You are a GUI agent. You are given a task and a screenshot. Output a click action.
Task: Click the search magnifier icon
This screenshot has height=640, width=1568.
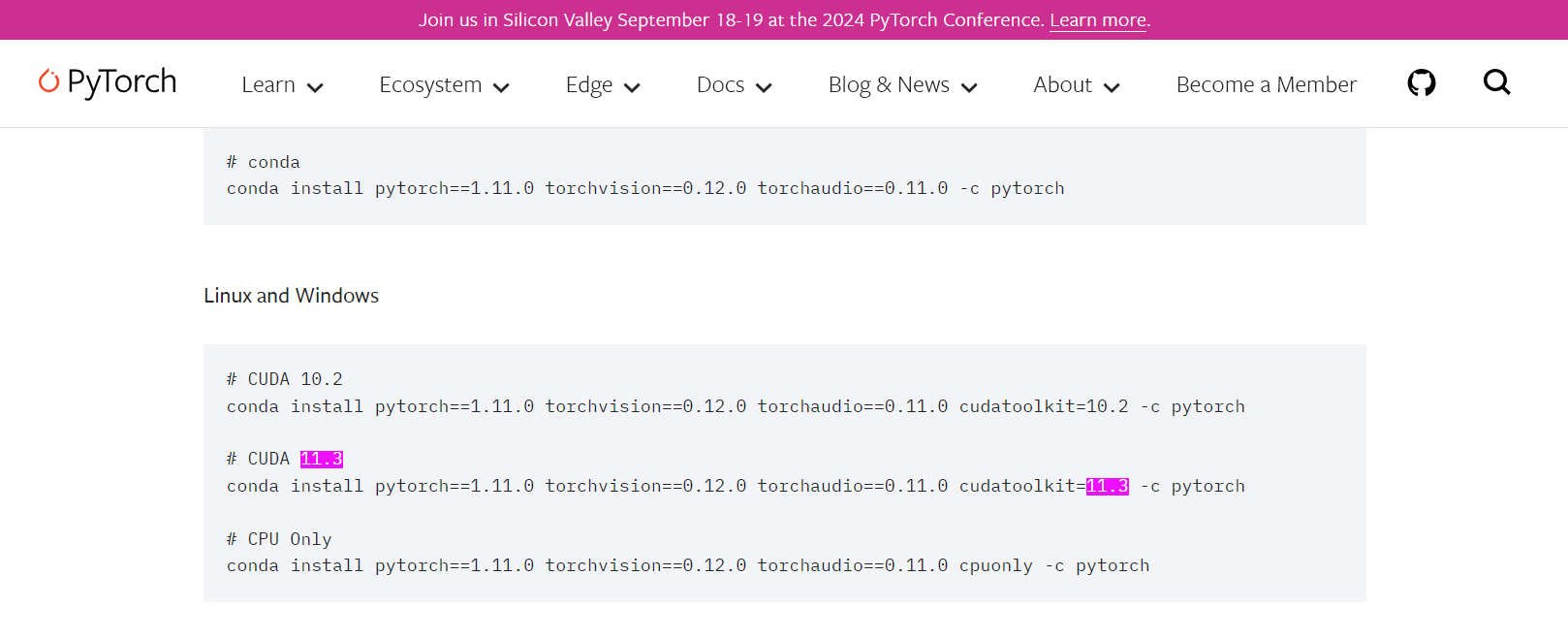click(x=1496, y=83)
